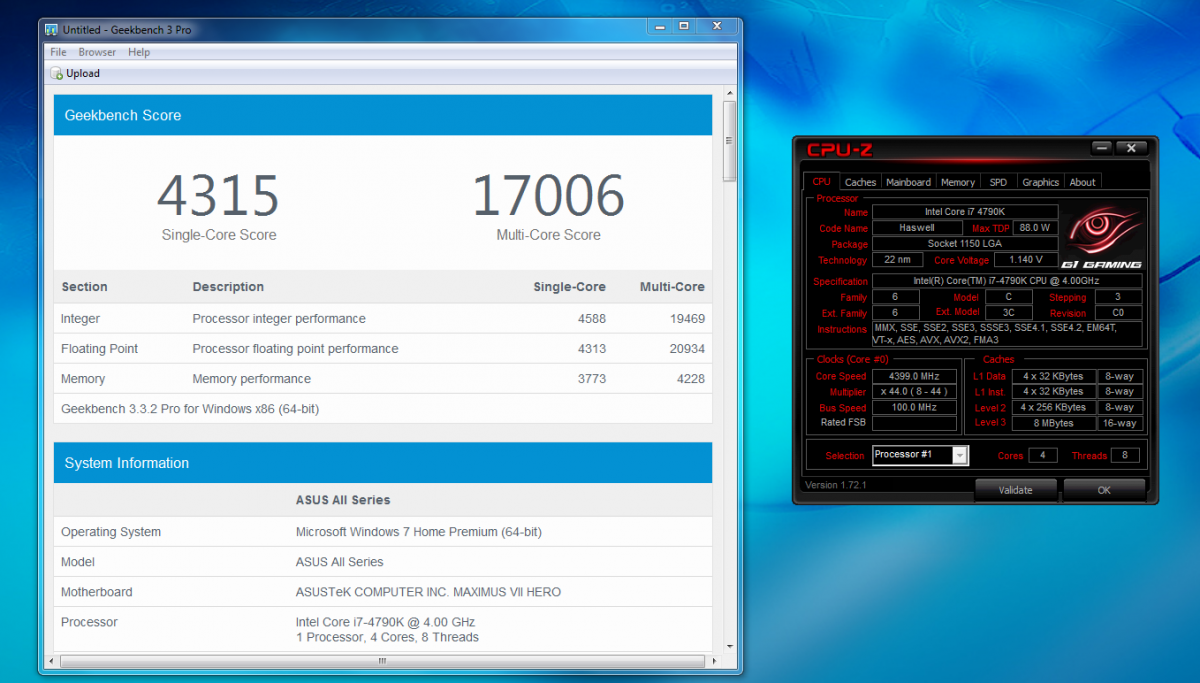1200x683 pixels.
Task: Click the Level 3 cache field '8 MBytes'
Action: click(x=1054, y=423)
